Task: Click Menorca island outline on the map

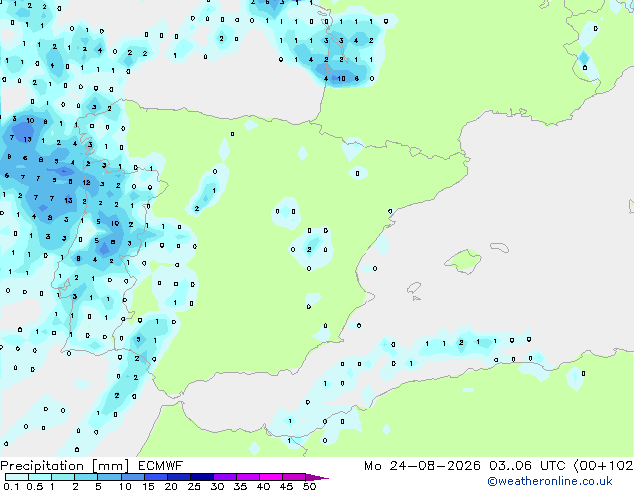Action: (x=500, y=247)
